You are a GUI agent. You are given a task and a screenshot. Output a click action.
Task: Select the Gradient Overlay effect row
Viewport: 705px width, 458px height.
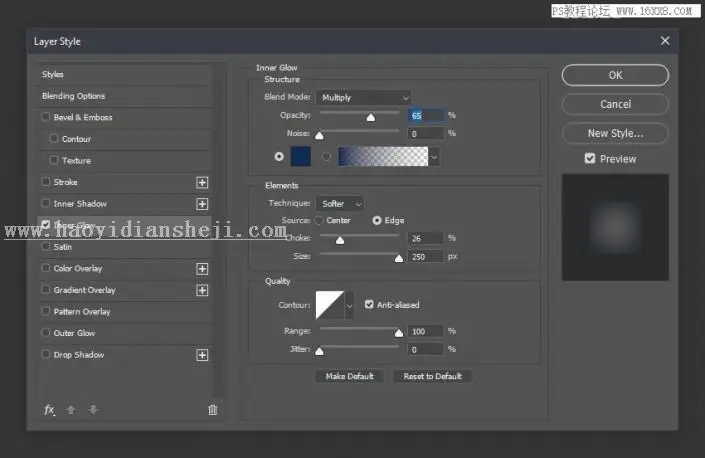[125, 290]
